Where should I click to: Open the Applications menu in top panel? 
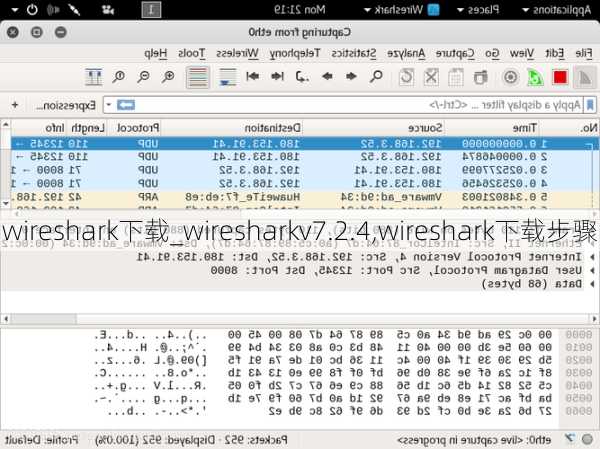[x=557, y=10]
